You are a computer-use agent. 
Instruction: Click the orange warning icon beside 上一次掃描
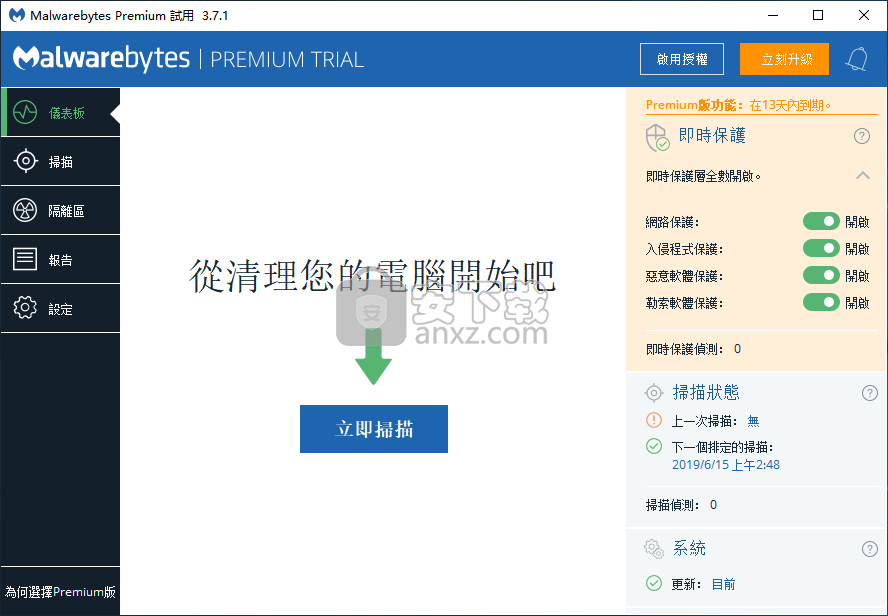[x=654, y=420]
